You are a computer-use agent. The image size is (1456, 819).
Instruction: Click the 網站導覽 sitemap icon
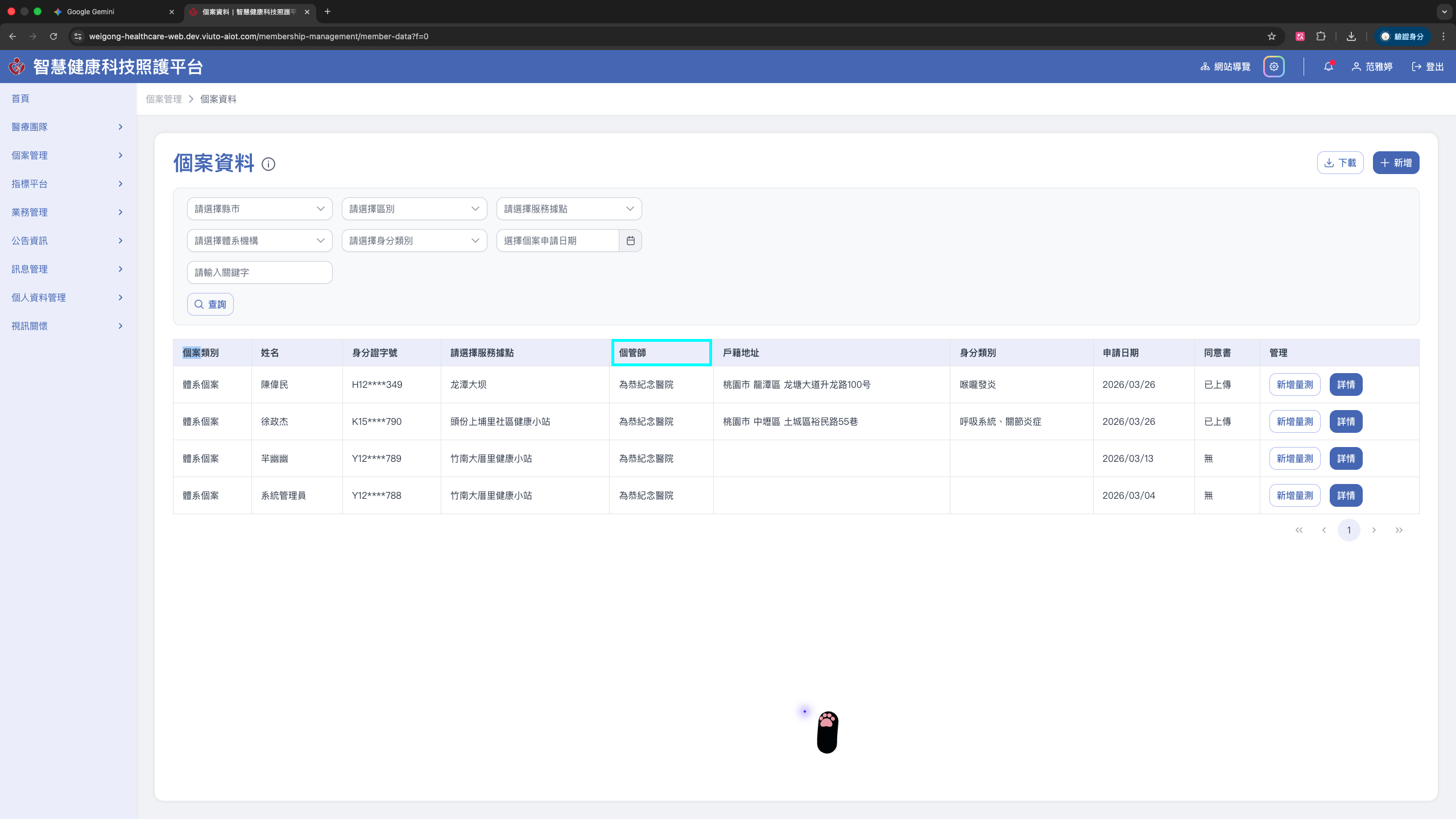(x=1205, y=67)
